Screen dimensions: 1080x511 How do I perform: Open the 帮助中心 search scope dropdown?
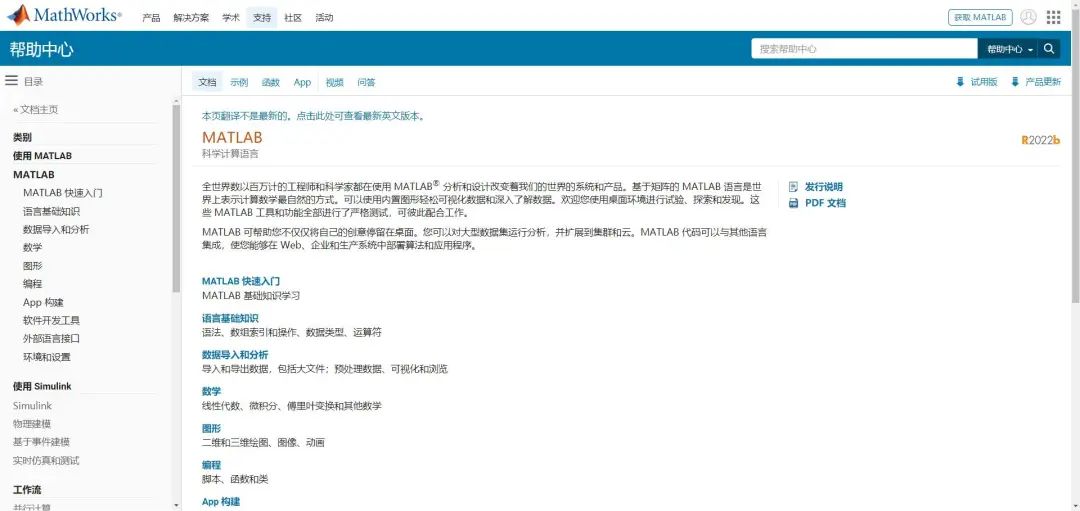tap(1009, 49)
